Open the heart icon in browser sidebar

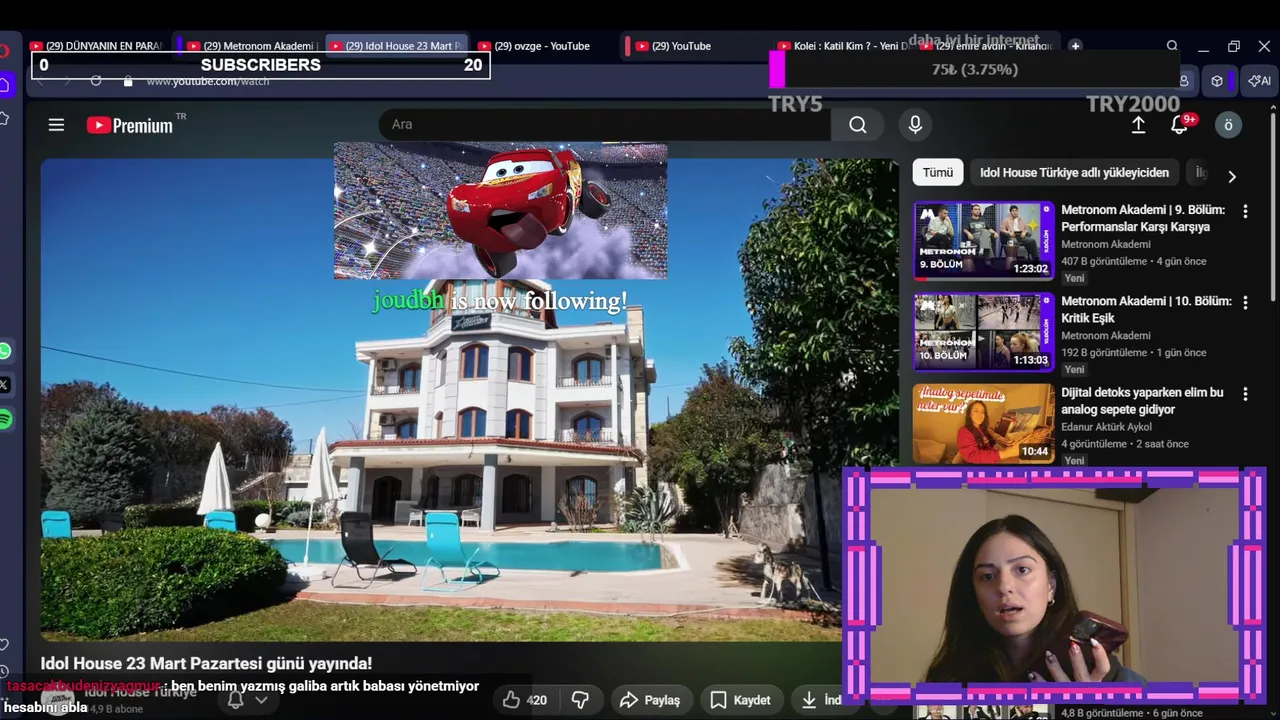click(x=4, y=644)
